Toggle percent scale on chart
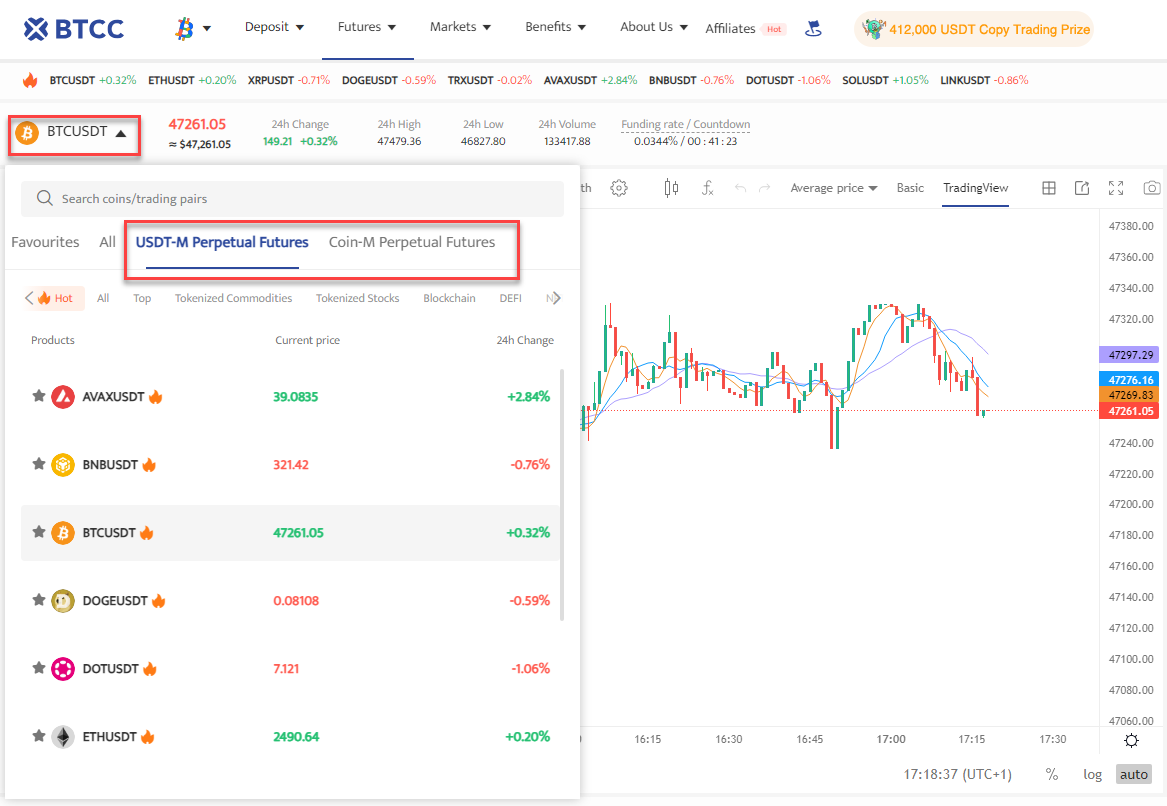This screenshot has width=1167, height=806. click(x=1052, y=774)
